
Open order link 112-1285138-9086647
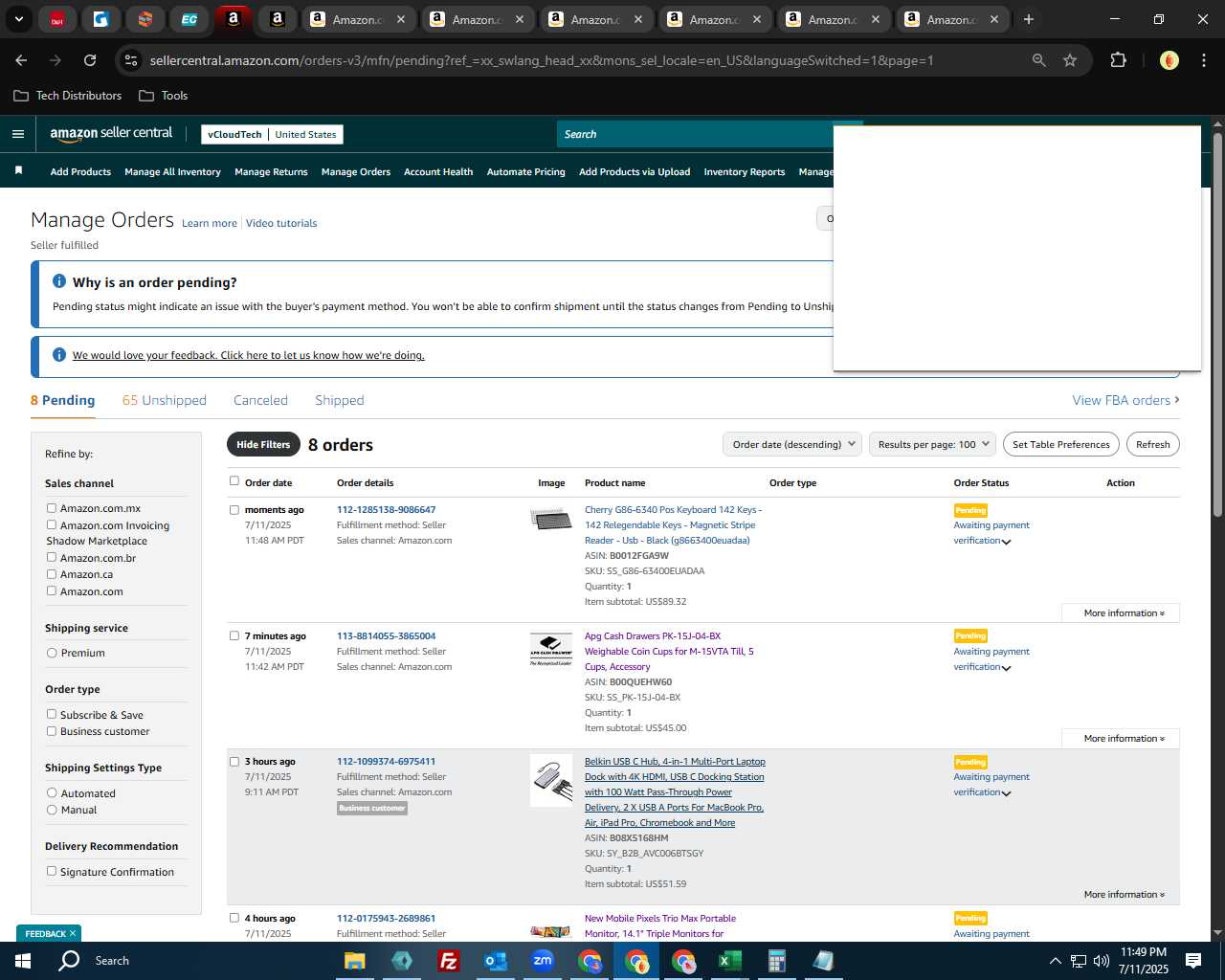[x=386, y=509]
